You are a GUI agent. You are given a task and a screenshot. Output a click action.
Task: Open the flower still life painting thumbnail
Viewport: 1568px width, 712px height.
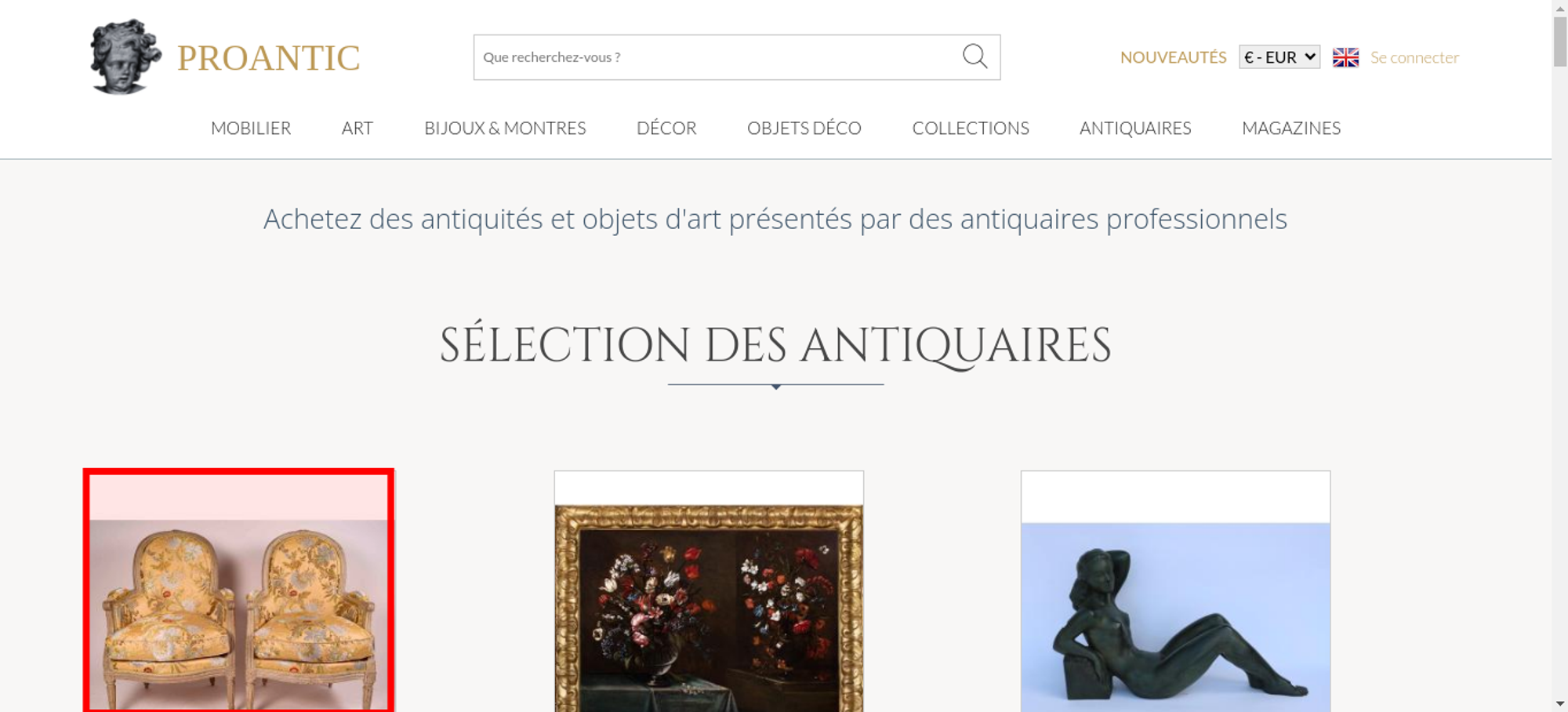(x=709, y=592)
